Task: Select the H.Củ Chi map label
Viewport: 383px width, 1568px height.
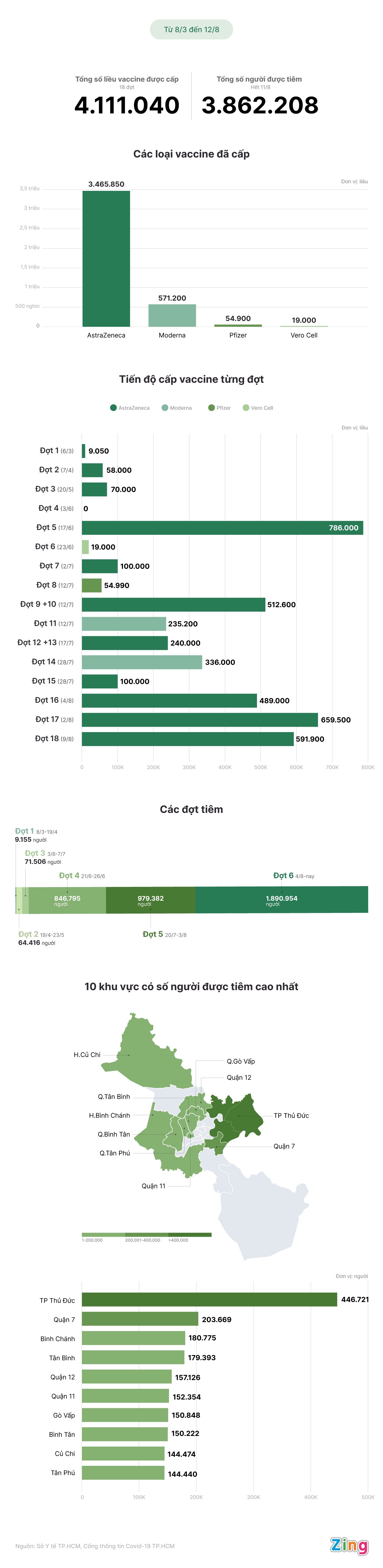Action: coord(87,1055)
